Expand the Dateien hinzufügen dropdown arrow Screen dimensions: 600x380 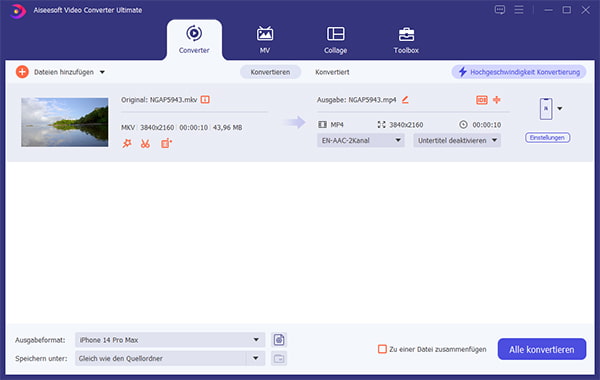tap(102, 72)
